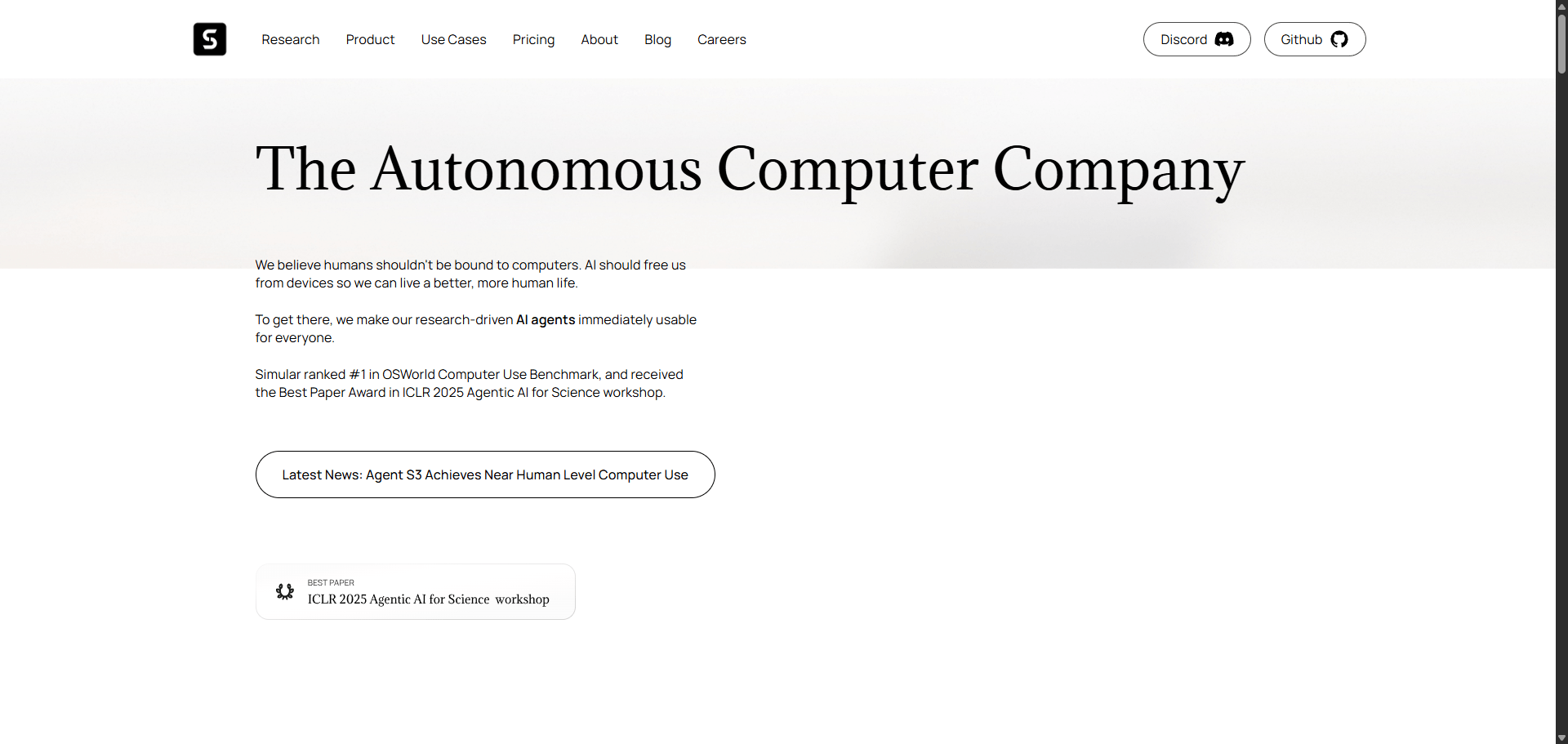1568x744 pixels.
Task: Open the Latest News Agent S3 announcement
Action: point(485,474)
